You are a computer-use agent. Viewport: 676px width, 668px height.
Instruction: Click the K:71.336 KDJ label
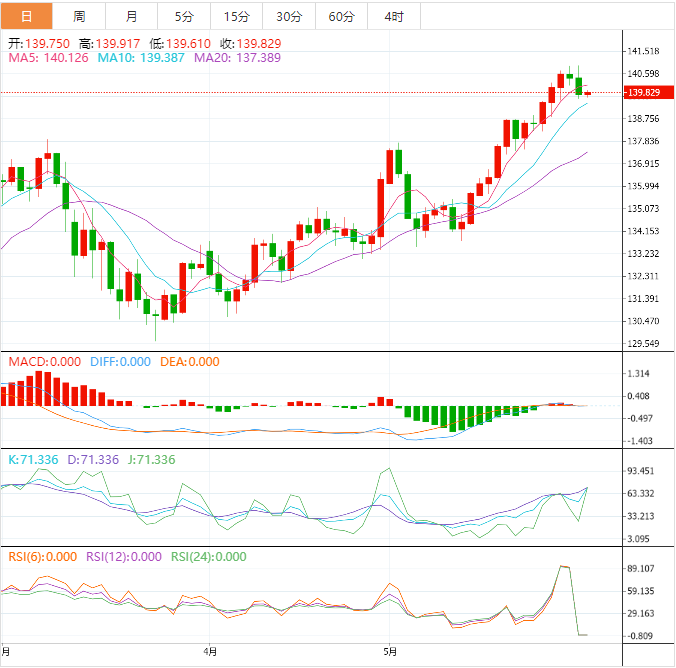[33, 460]
